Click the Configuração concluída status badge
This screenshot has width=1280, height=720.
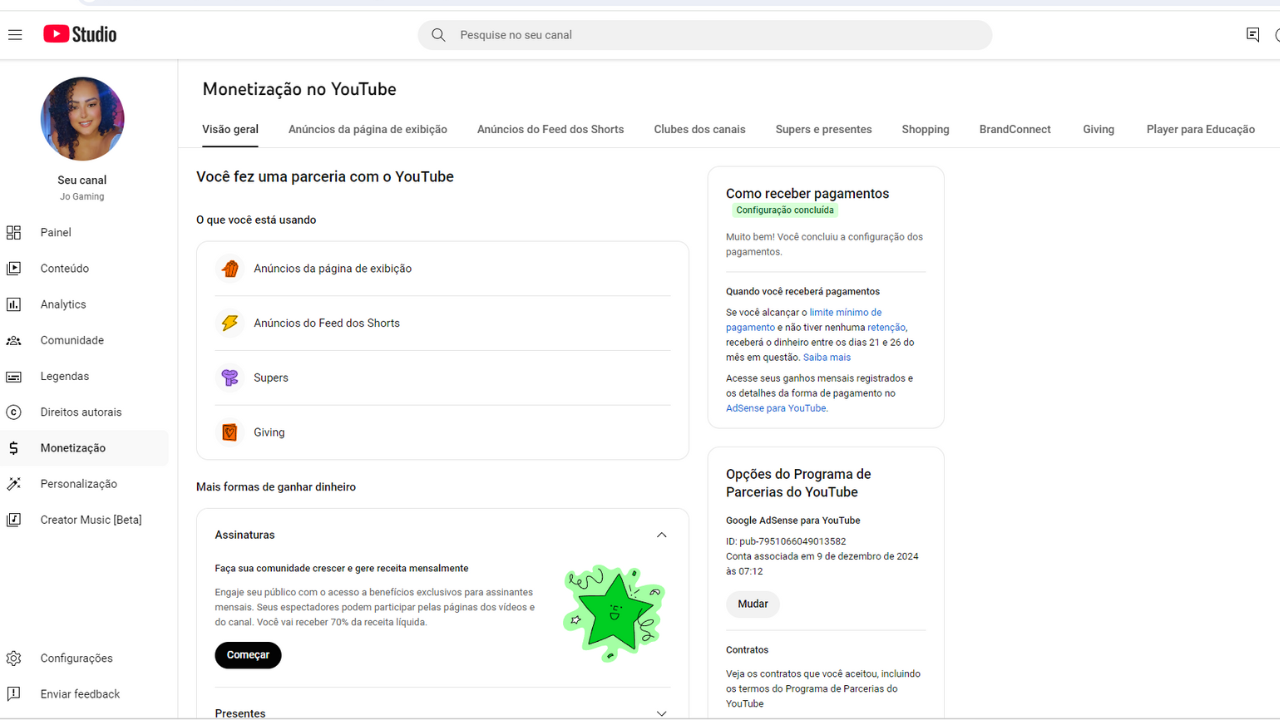coord(785,211)
